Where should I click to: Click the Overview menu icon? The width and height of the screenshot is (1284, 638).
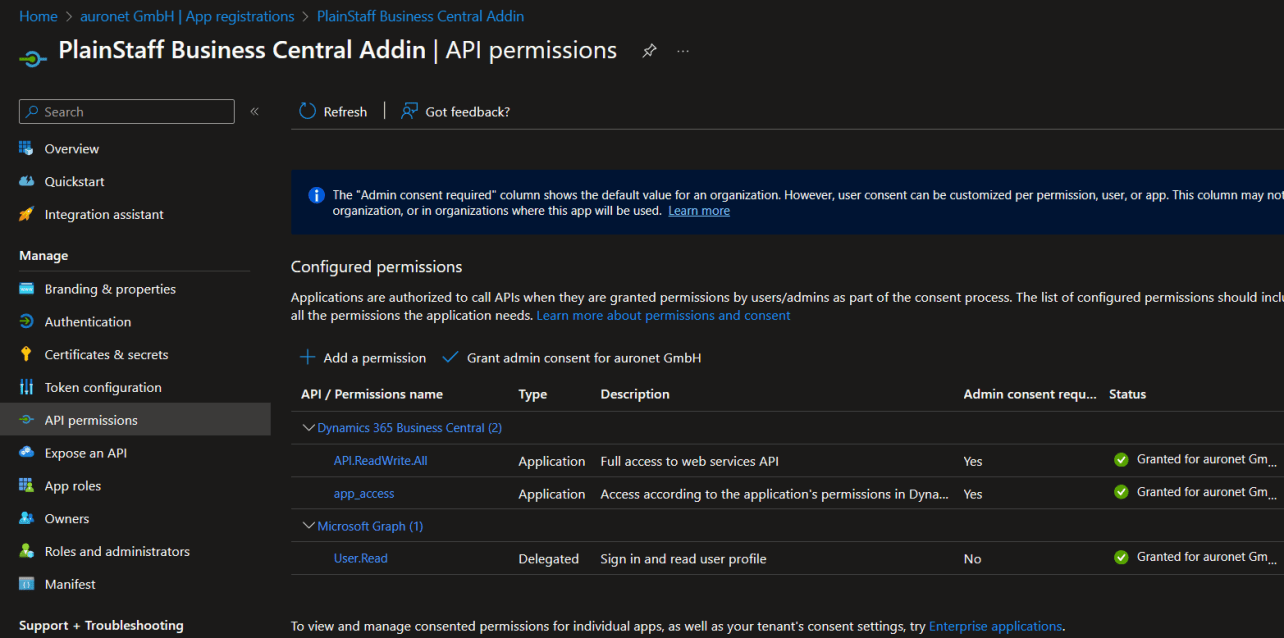[26, 148]
